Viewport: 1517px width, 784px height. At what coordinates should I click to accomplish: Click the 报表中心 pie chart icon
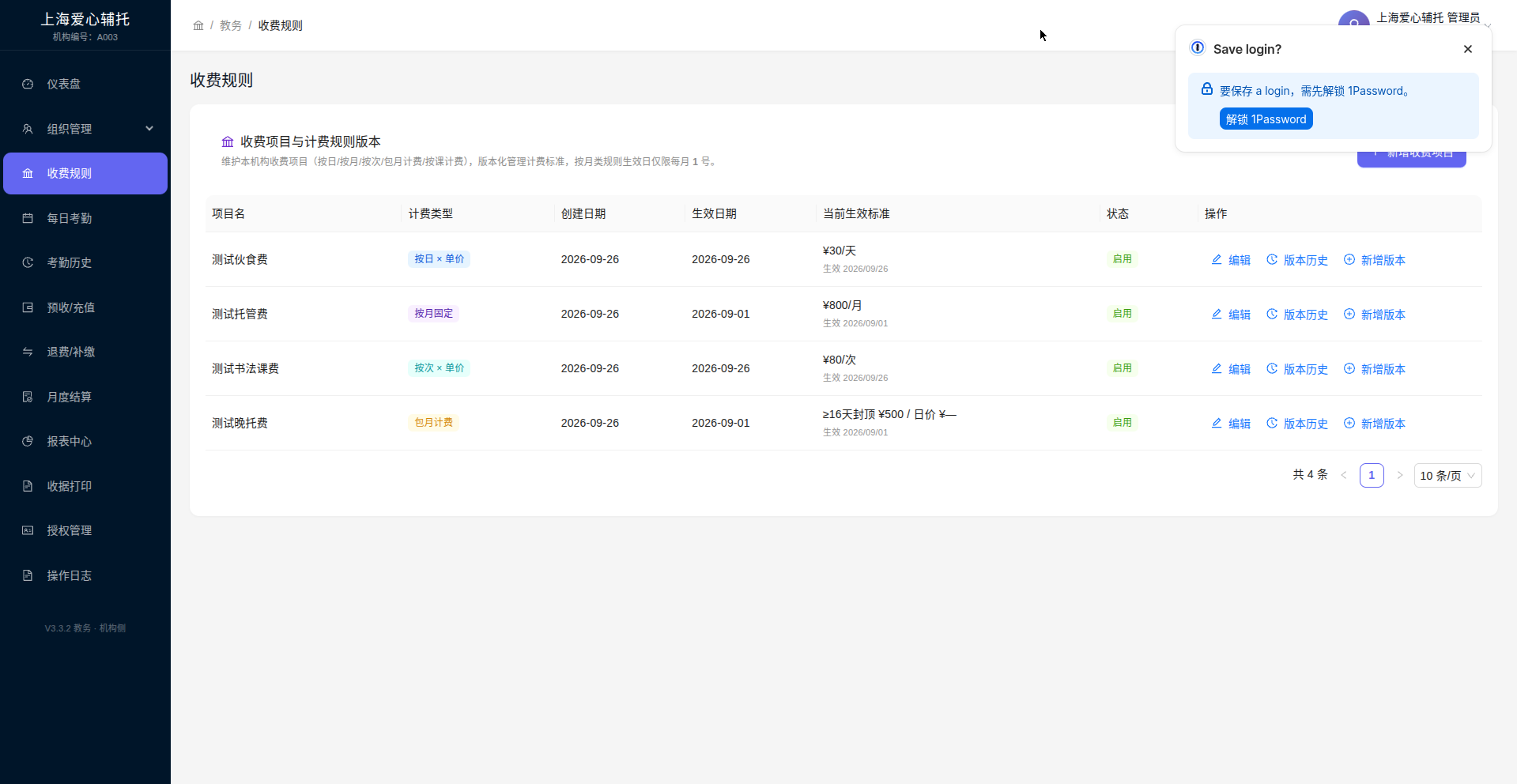coord(28,441)
